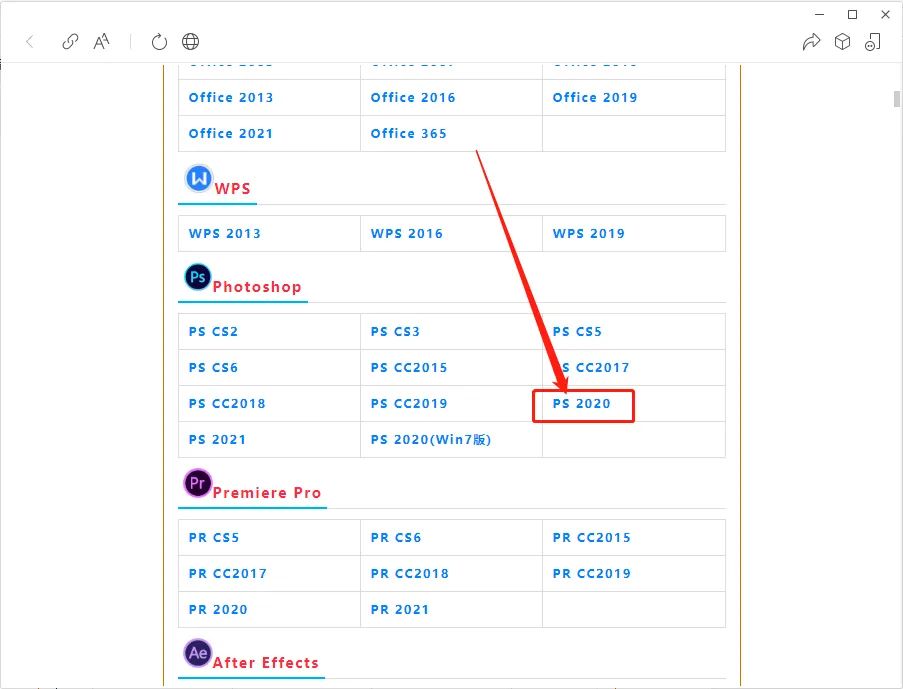This screenshot has height=689, width=903.
Task: Click the PS CS5 link
Action: [x=577, y=331]
